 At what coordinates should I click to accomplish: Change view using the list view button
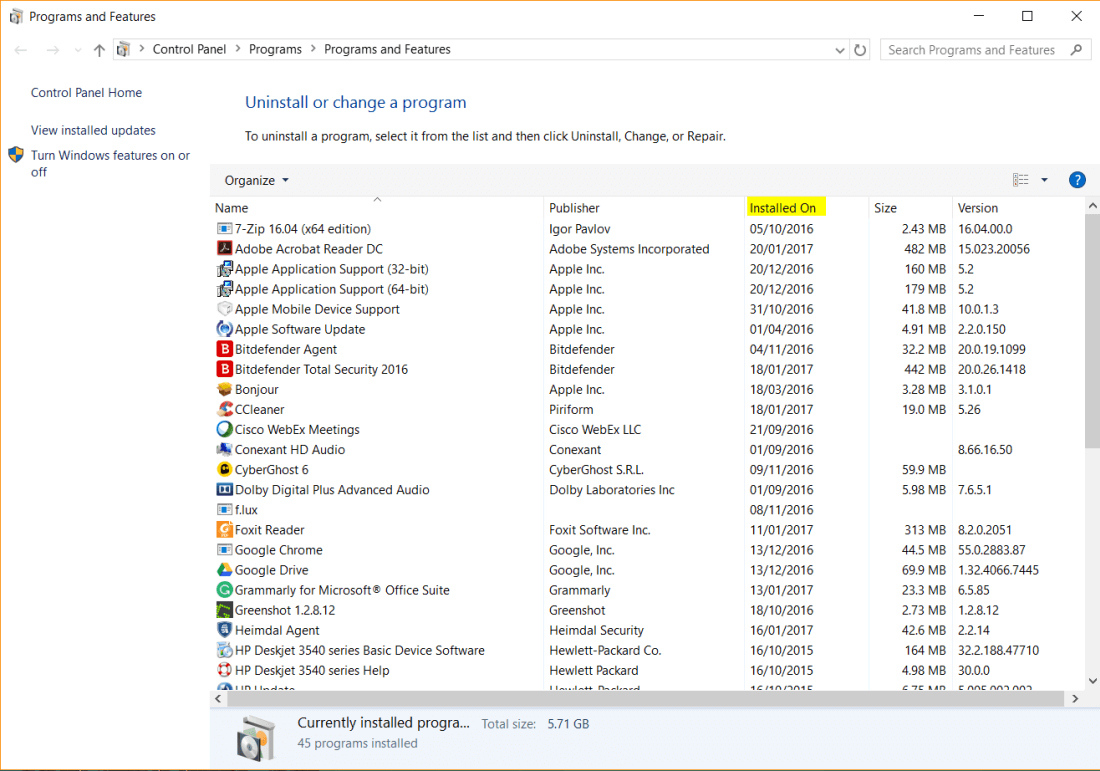coord(1021,180)
